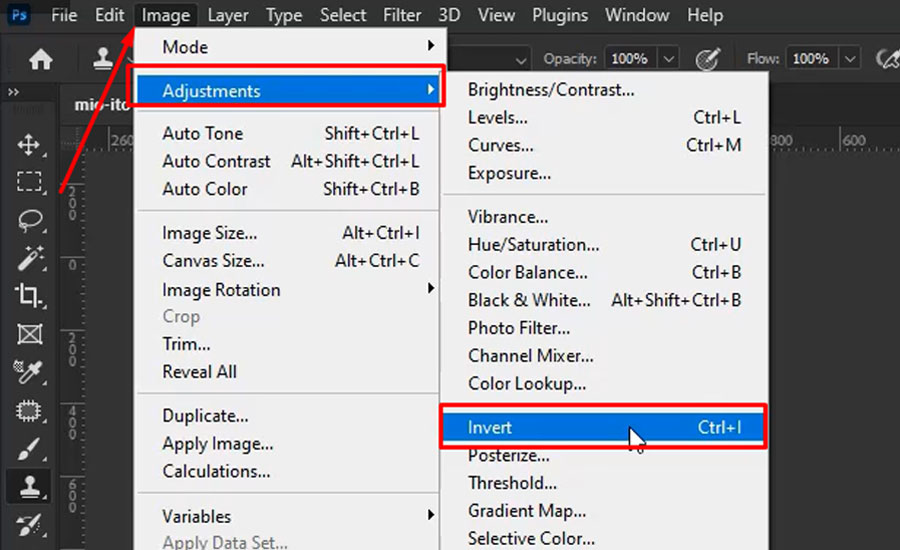
Task: Select the Brush tool
Action: tap(29, 448)
